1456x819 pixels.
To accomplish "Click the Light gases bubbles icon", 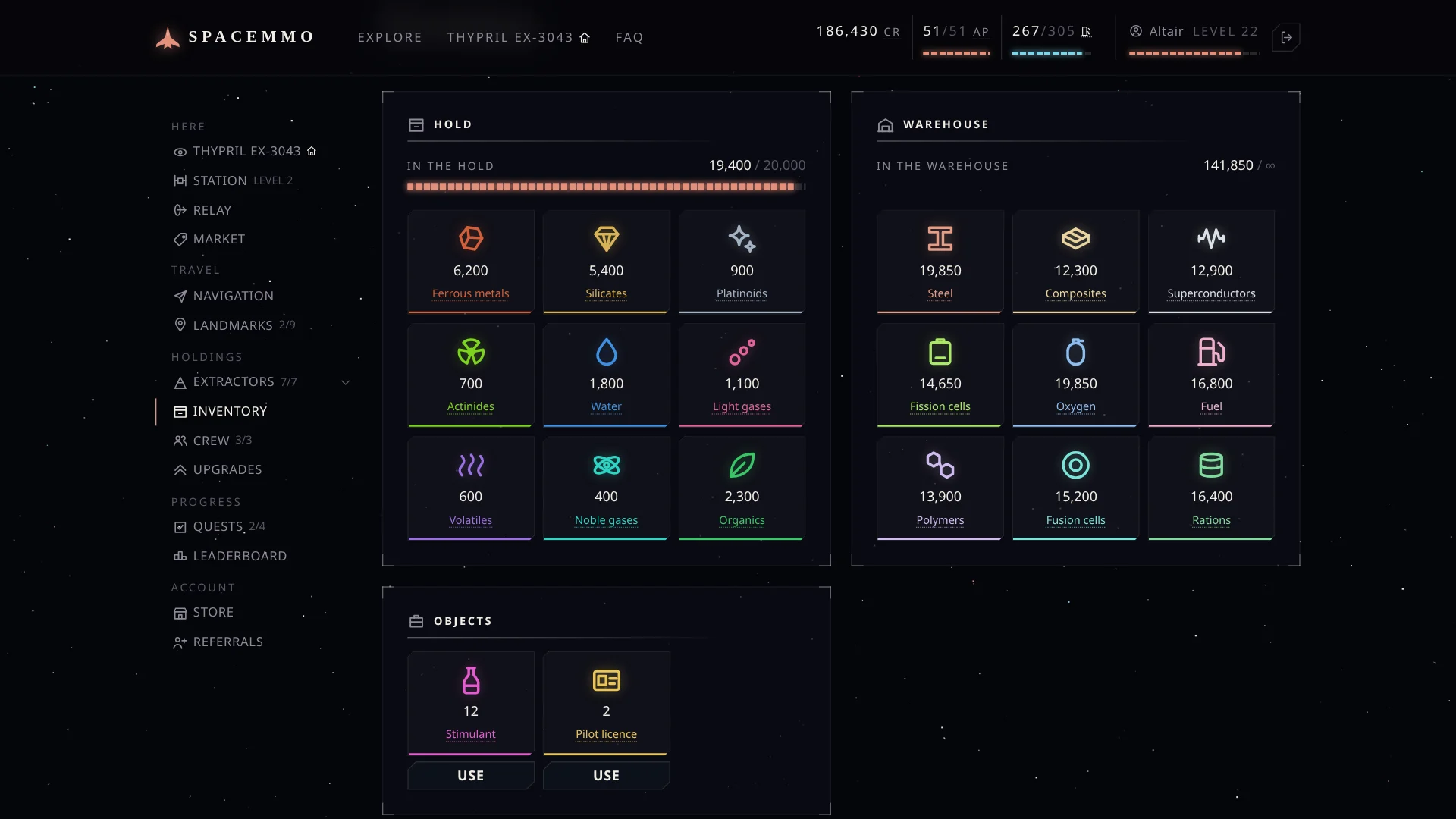I will (742, 352).
